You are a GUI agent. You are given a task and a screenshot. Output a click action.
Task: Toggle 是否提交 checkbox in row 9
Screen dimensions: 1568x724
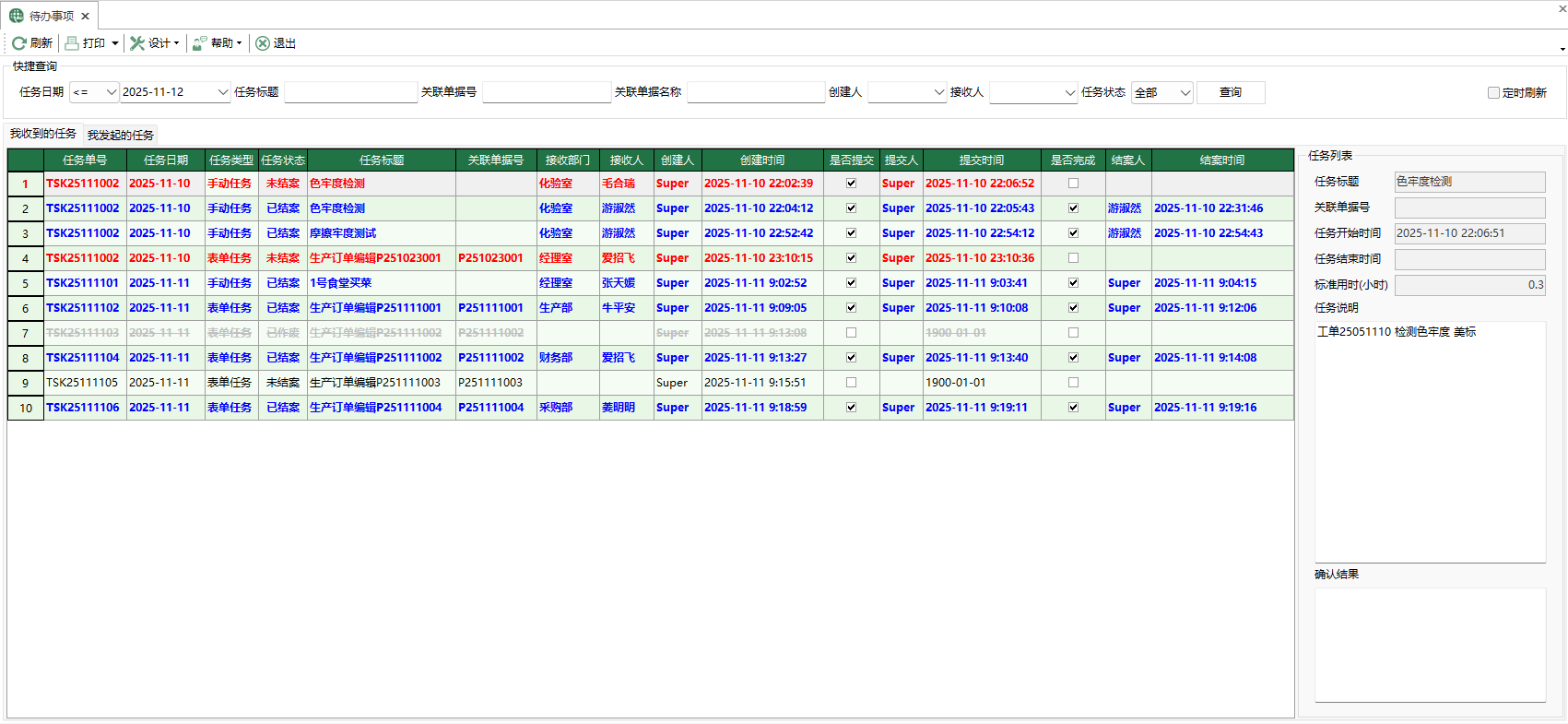tap(851, 383)
